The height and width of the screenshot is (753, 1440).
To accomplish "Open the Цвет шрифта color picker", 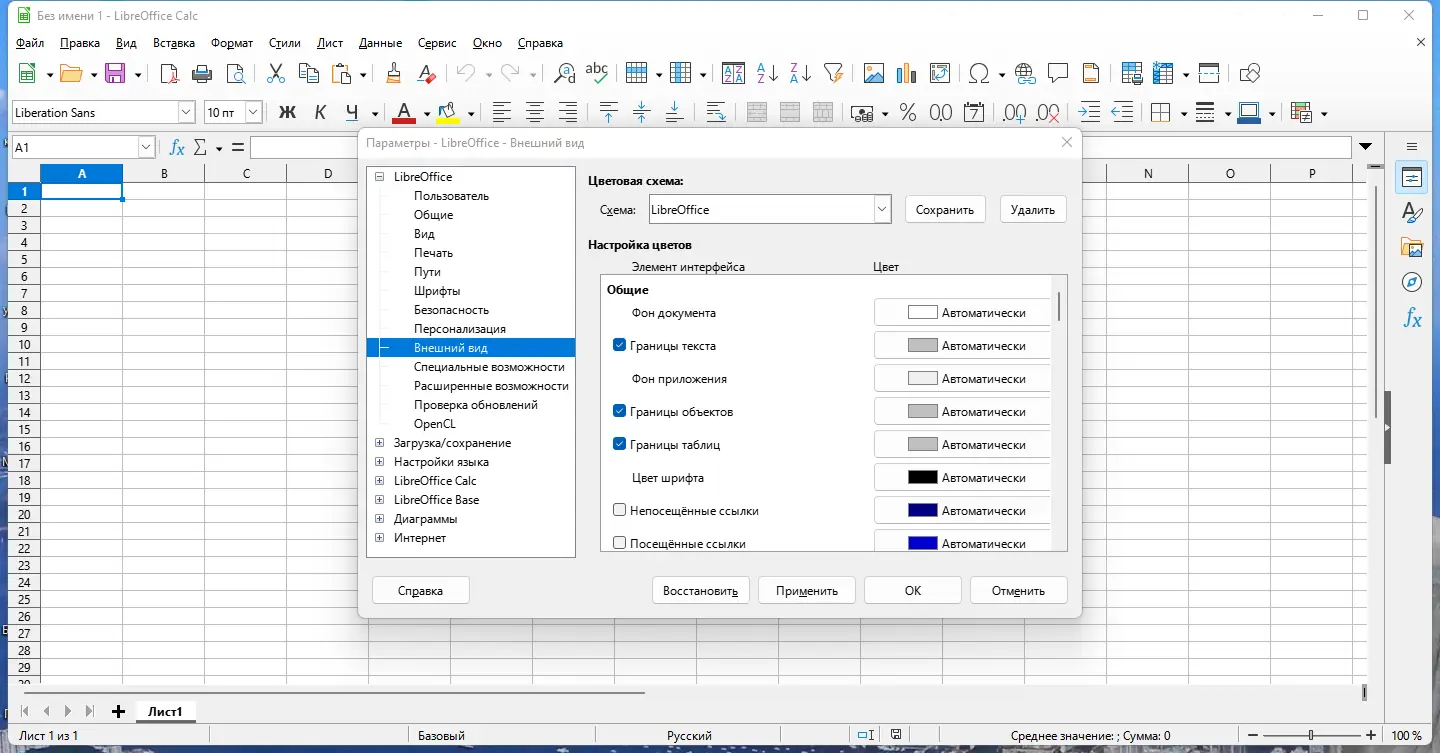I will tap(963, 478).
